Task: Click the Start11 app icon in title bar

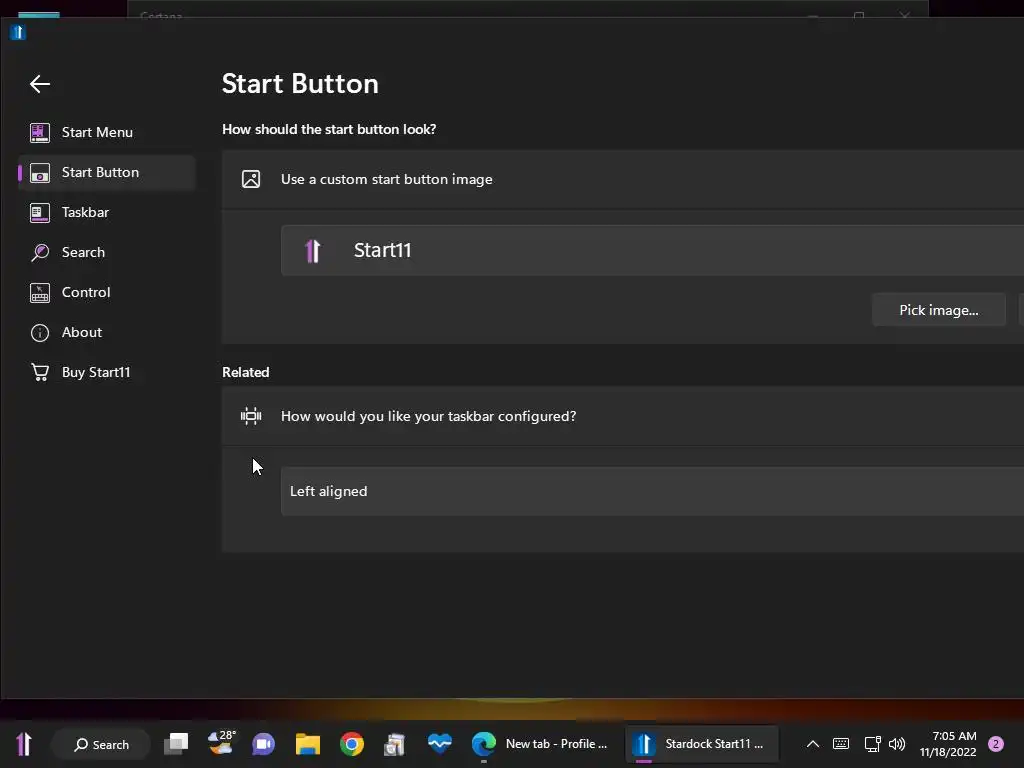Action: (x=18, y=32)
